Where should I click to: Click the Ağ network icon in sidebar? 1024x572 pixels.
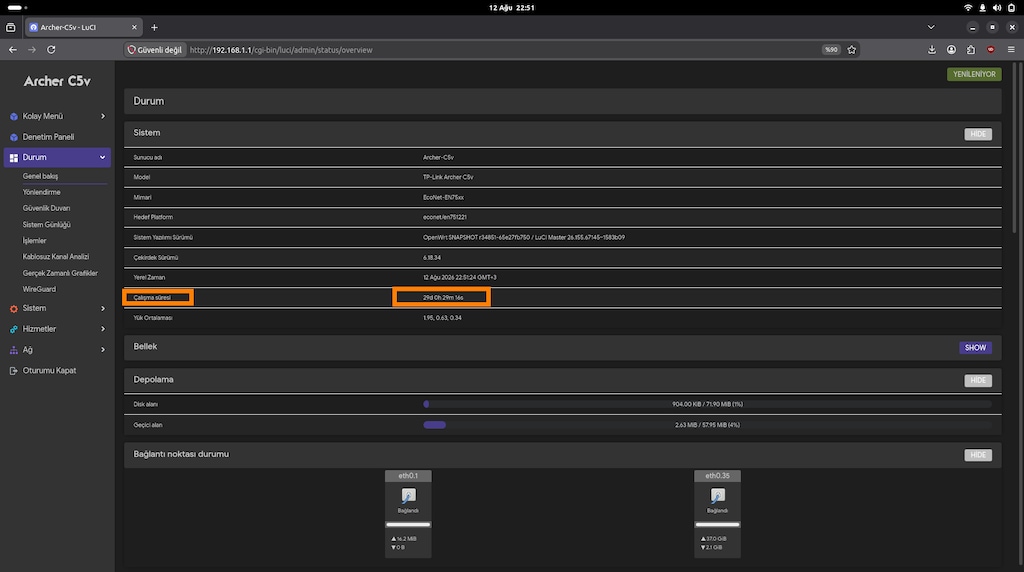(14, 350)
